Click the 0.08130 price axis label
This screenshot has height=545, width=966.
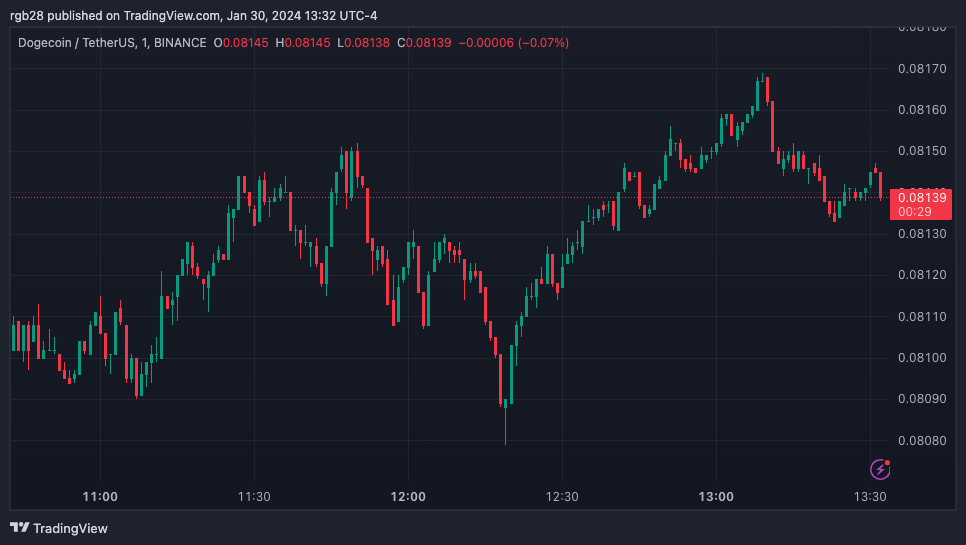tap(922, 234)
